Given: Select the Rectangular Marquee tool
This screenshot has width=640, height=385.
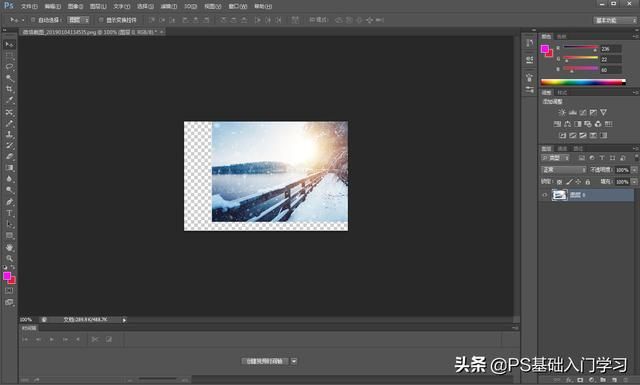Looking at the screenshot, I should click(9, 56).
